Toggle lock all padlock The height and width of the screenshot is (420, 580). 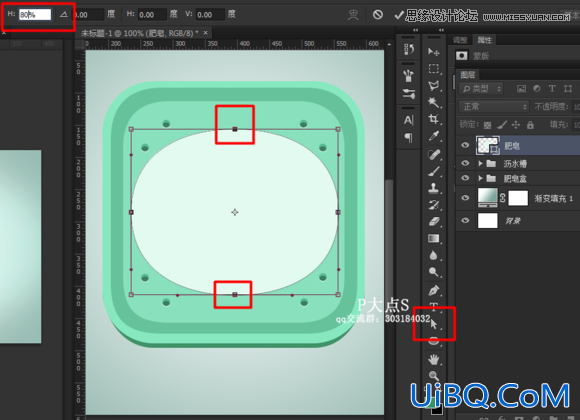pos(530,125)
